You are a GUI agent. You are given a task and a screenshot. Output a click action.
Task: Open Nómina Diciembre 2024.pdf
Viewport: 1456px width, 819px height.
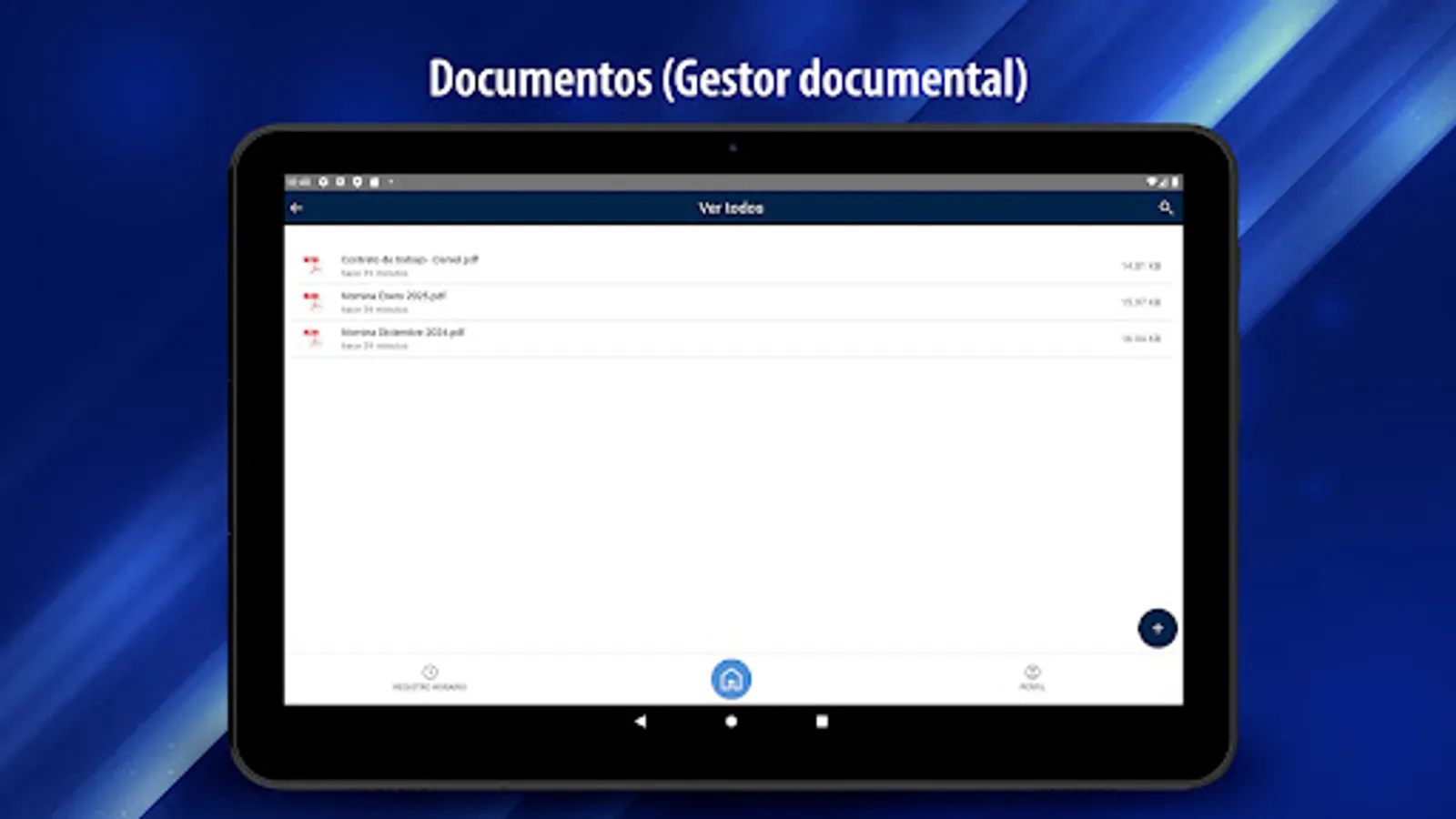pyautogui.click(x=403, y=333)
